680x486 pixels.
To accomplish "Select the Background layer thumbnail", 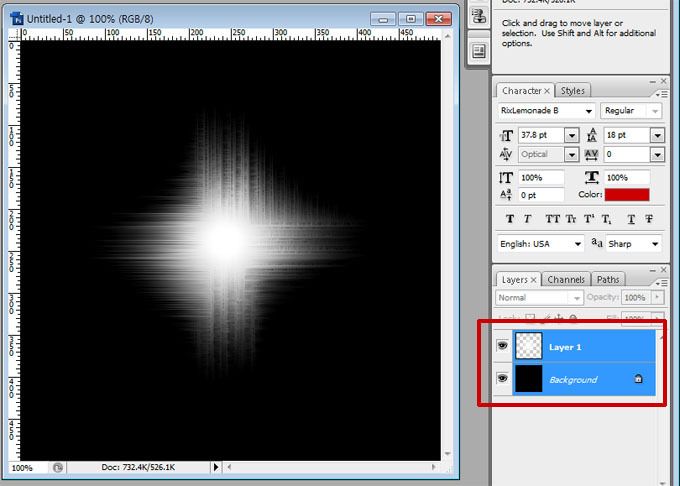I will click(528, 378).
